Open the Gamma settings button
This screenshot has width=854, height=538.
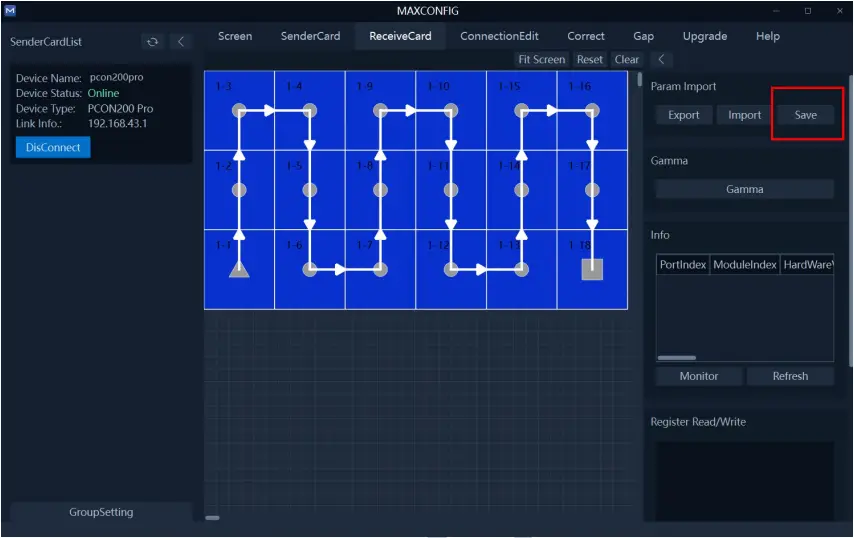pos(744,189)
